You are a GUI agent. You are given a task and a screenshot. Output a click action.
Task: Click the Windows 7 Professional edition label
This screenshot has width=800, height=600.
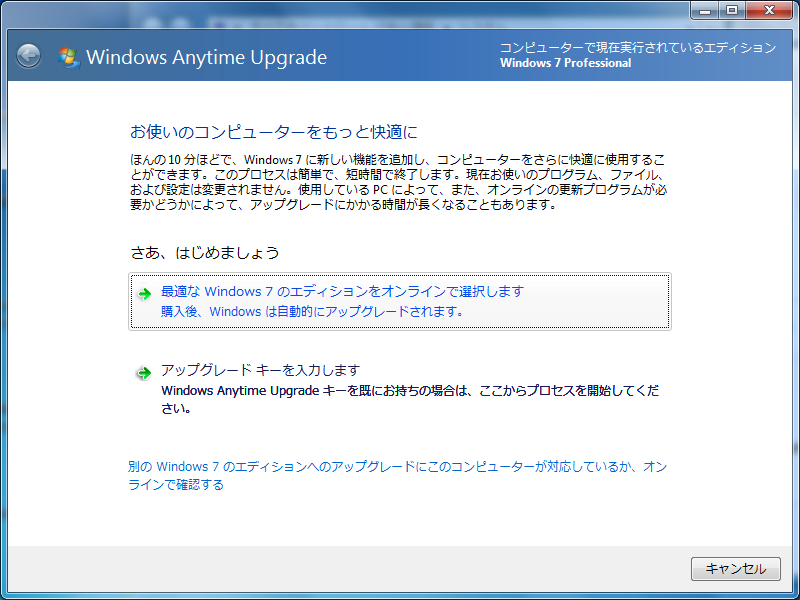click(565, 64)
